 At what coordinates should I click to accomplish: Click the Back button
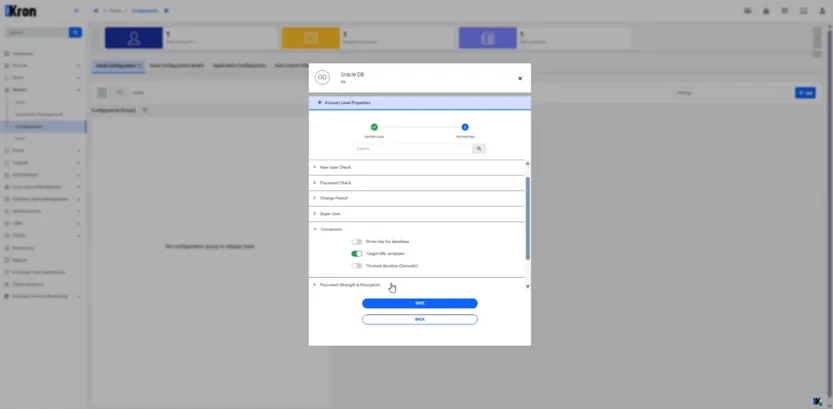tap(420, 319)
